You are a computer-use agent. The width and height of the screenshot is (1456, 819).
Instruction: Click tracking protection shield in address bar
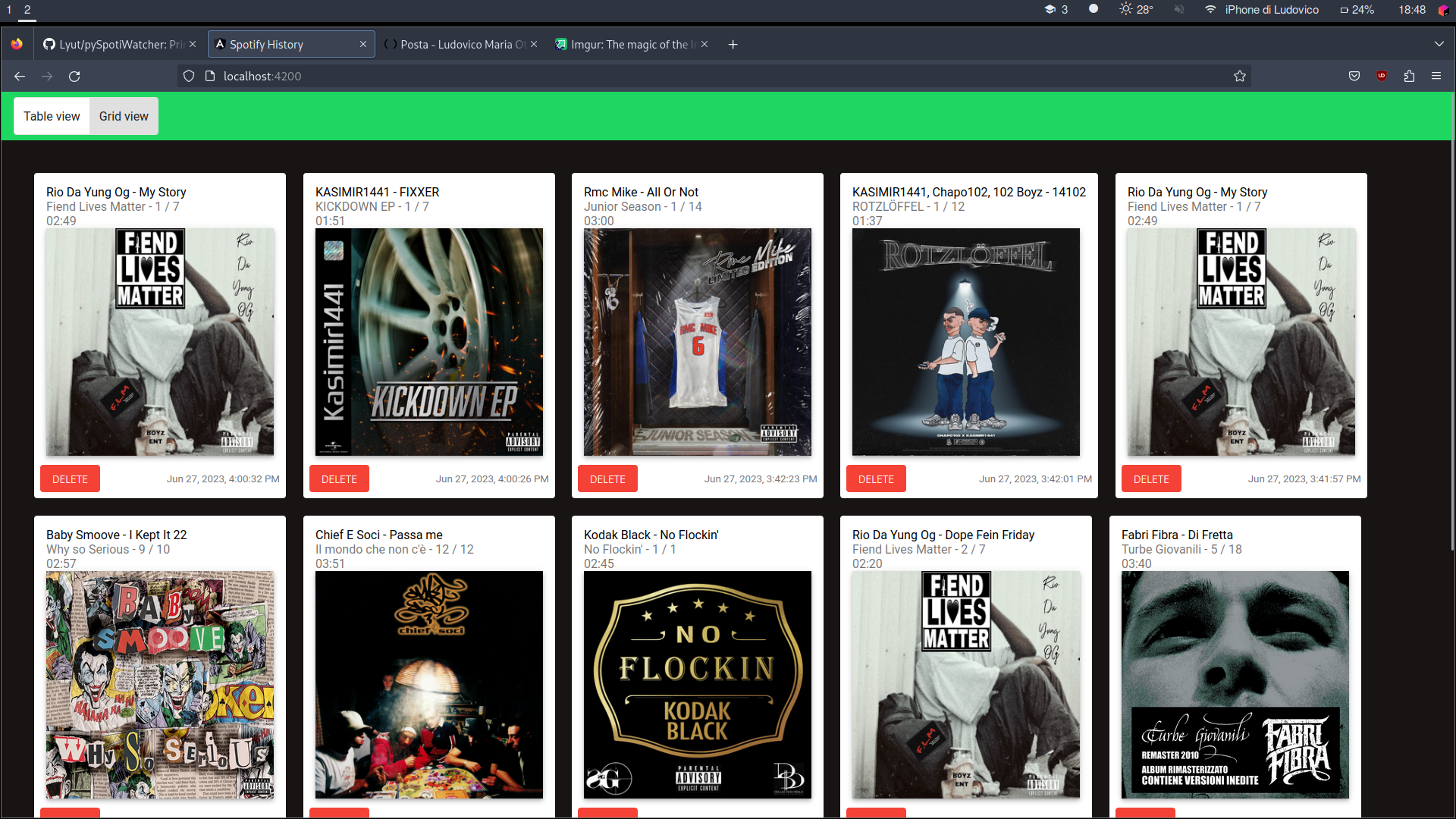pos(189,77)
